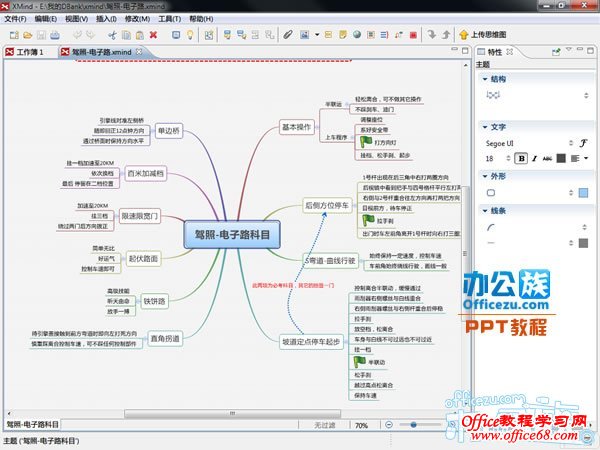Toggle Italic in the 文字 section

535,158
